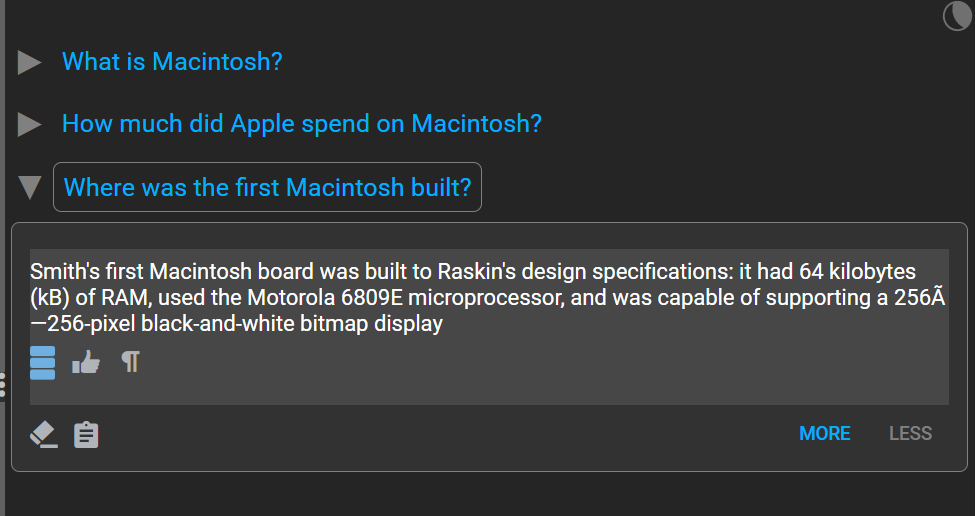Image resolution: width=975 pixels, height=516 pixels.
Task: Expand the "What is Macintosh?" triangle
Action: (x=29, y=62)
